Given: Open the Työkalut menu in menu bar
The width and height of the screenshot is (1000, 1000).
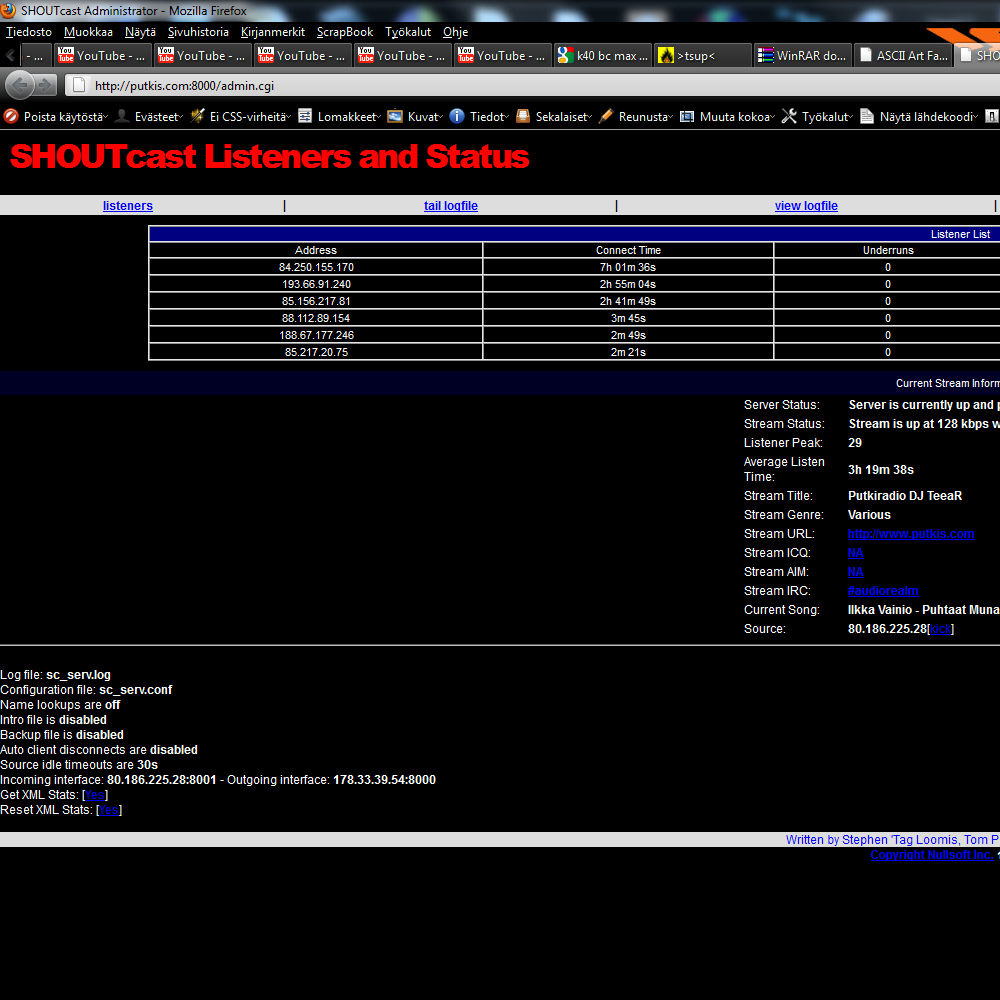Looking at the screenshot, I should point(408,32).
